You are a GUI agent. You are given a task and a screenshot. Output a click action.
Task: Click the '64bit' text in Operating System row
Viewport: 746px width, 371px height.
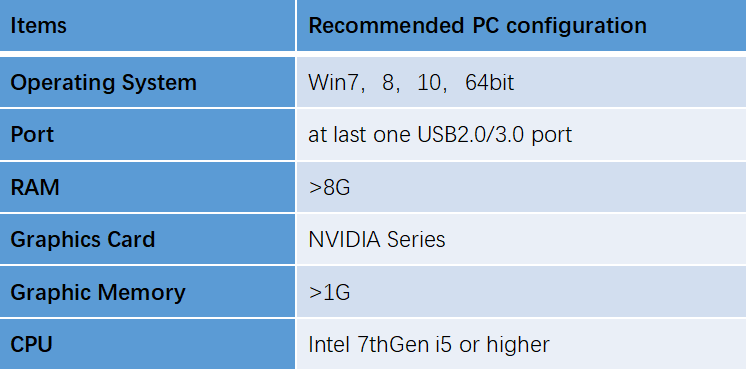(x=490, y=82)
